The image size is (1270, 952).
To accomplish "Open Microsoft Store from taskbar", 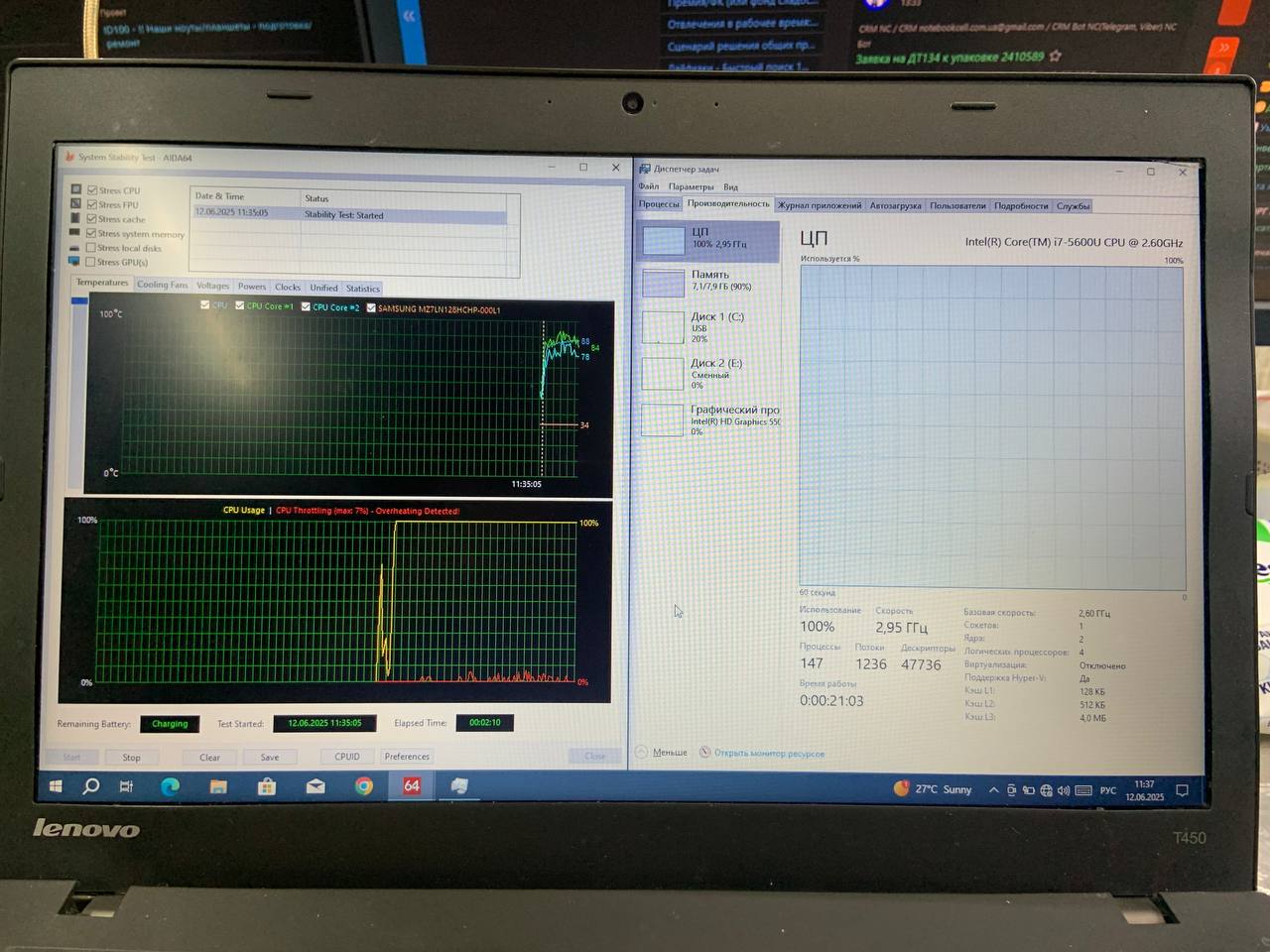I will (x=267, y=786).
